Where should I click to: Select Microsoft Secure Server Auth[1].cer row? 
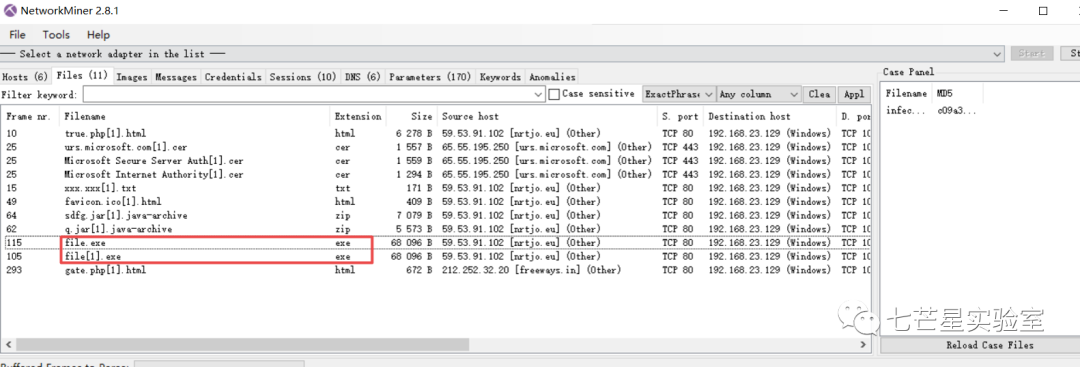pyautogui.click(x=436, y=160)
